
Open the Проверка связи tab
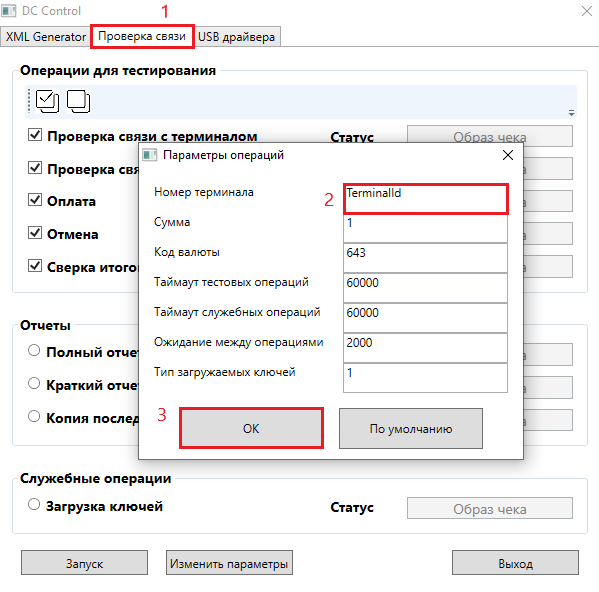point(142,36)
